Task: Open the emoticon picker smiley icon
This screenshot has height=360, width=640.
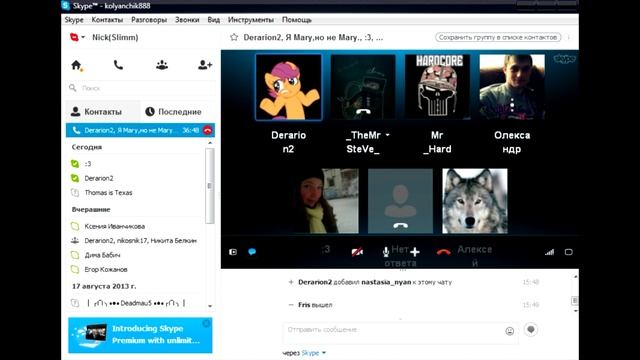Action: tap(509, 331)
